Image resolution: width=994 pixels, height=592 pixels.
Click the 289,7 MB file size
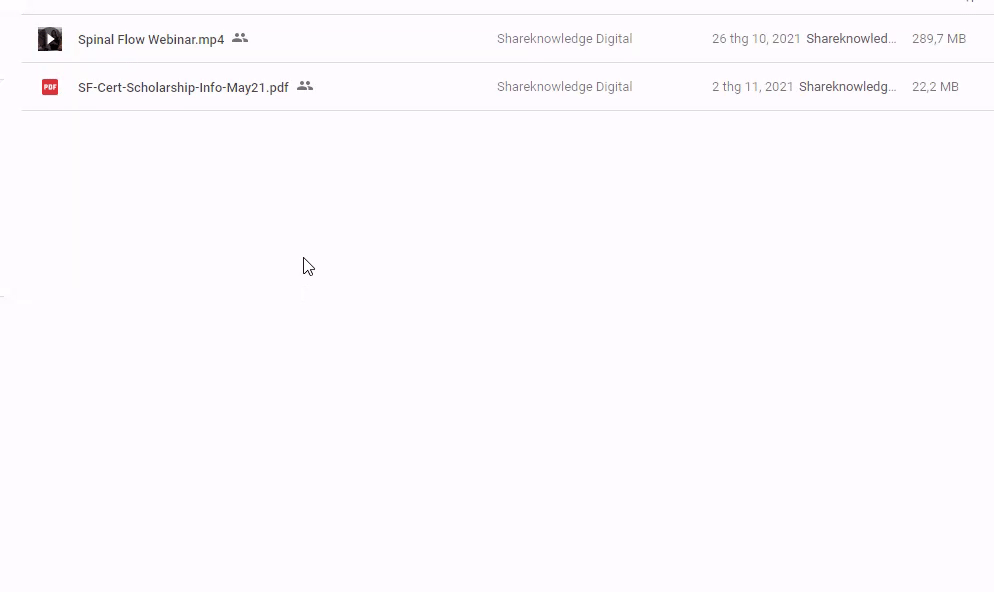[x=938, y=39]
